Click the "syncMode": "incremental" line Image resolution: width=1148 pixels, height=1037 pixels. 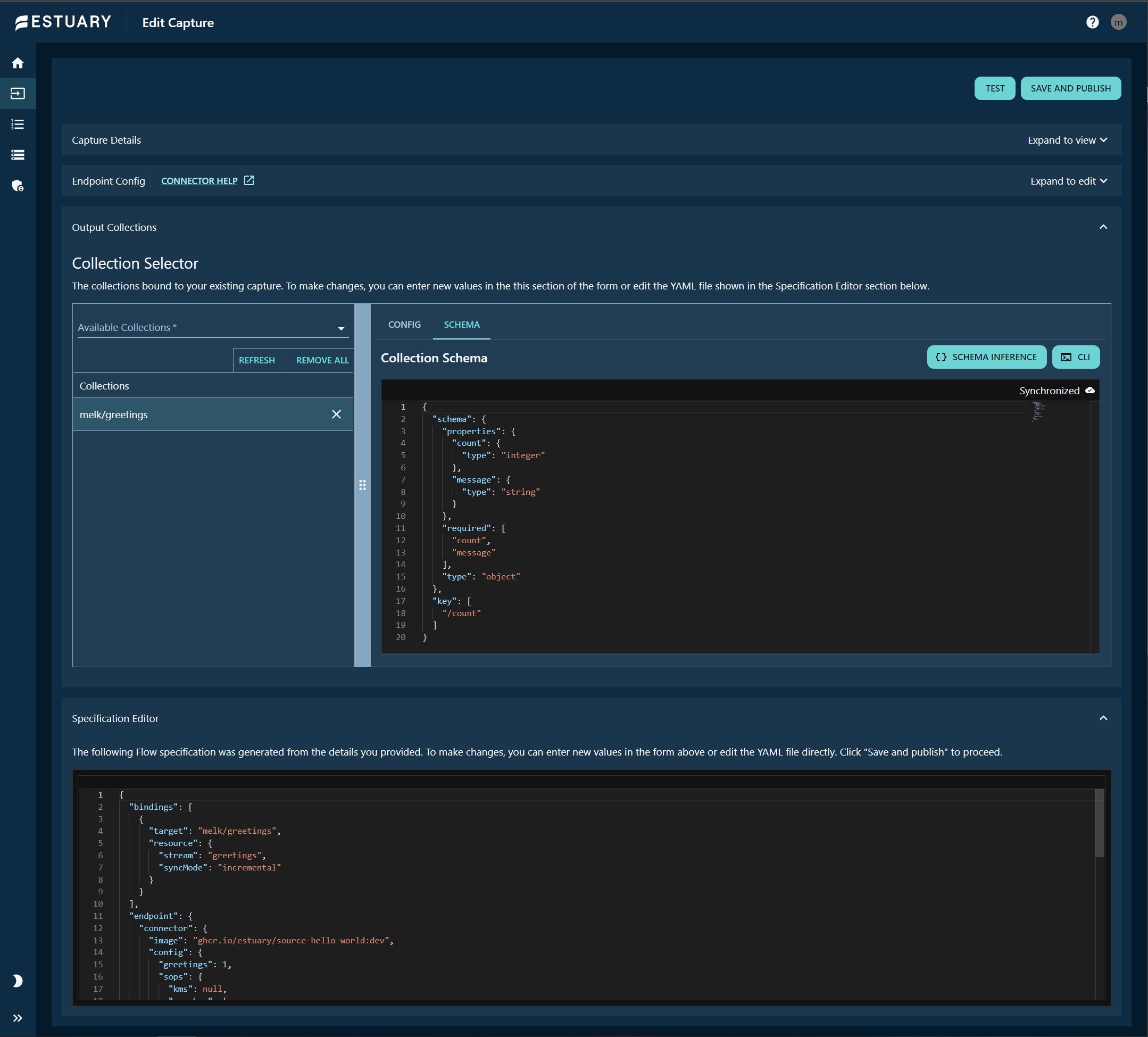(x=220, y=868)
